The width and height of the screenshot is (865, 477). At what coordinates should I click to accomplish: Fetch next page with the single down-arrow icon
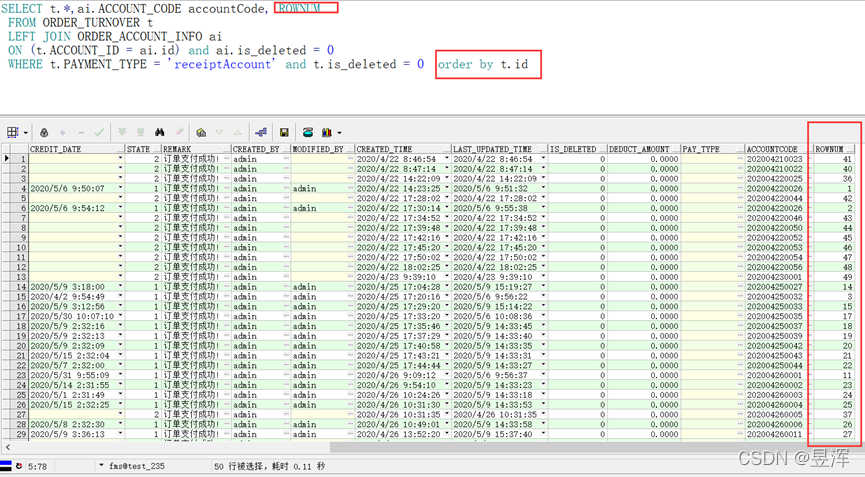122,132
